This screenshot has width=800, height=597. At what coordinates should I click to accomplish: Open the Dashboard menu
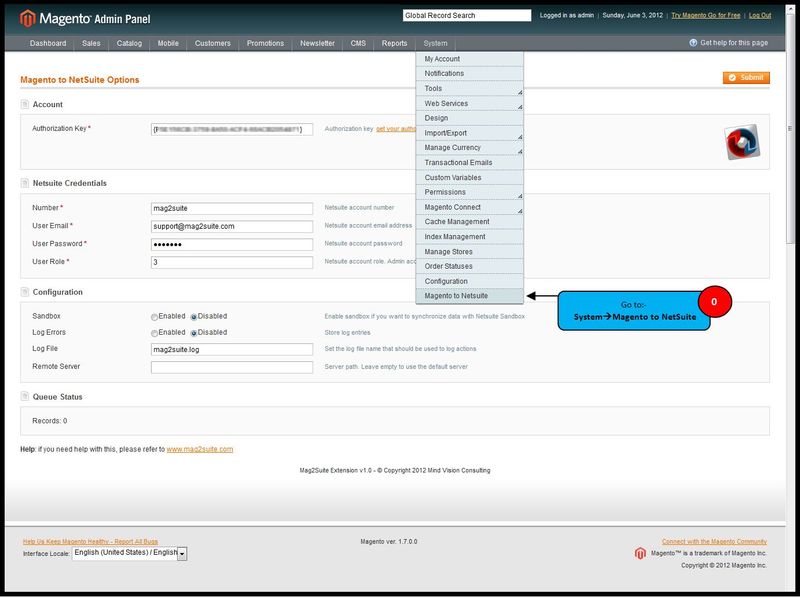click(x=48, y=43)
